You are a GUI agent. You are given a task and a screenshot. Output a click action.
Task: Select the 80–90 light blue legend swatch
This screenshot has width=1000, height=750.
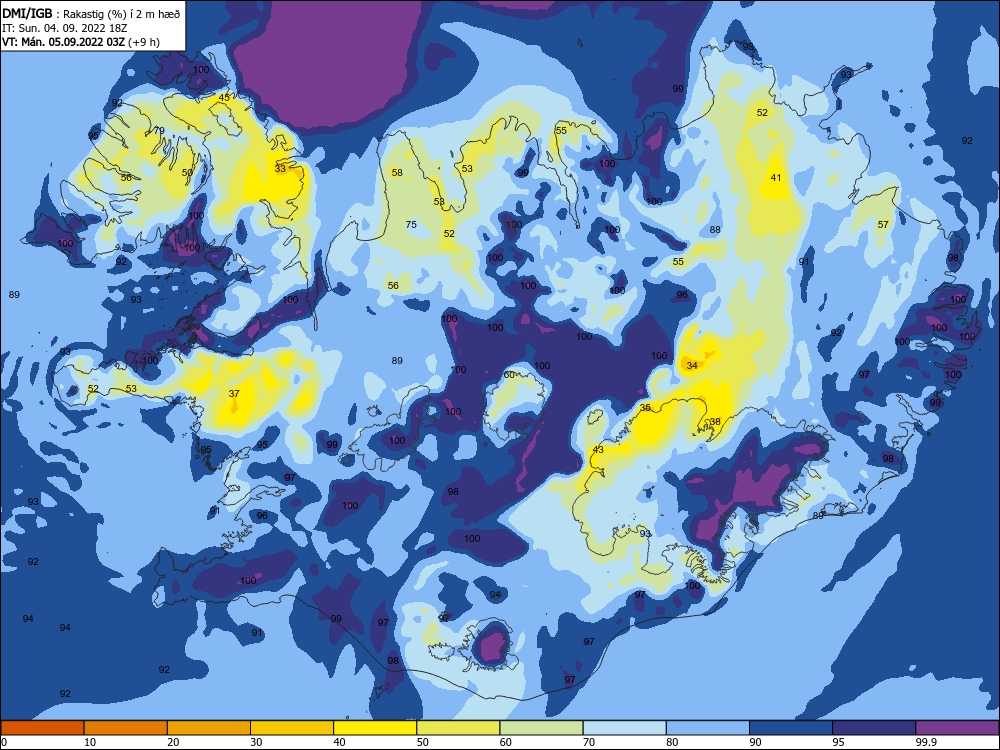(708, 728)
